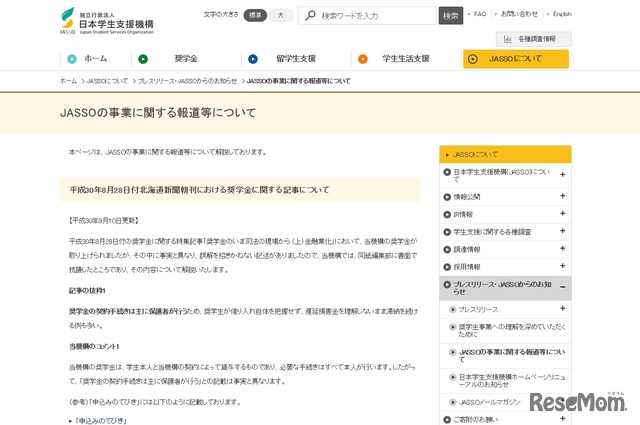
Task: Click the arrow icon beside 学生支援に関する各種調査
Action: (x=447, y=232)
